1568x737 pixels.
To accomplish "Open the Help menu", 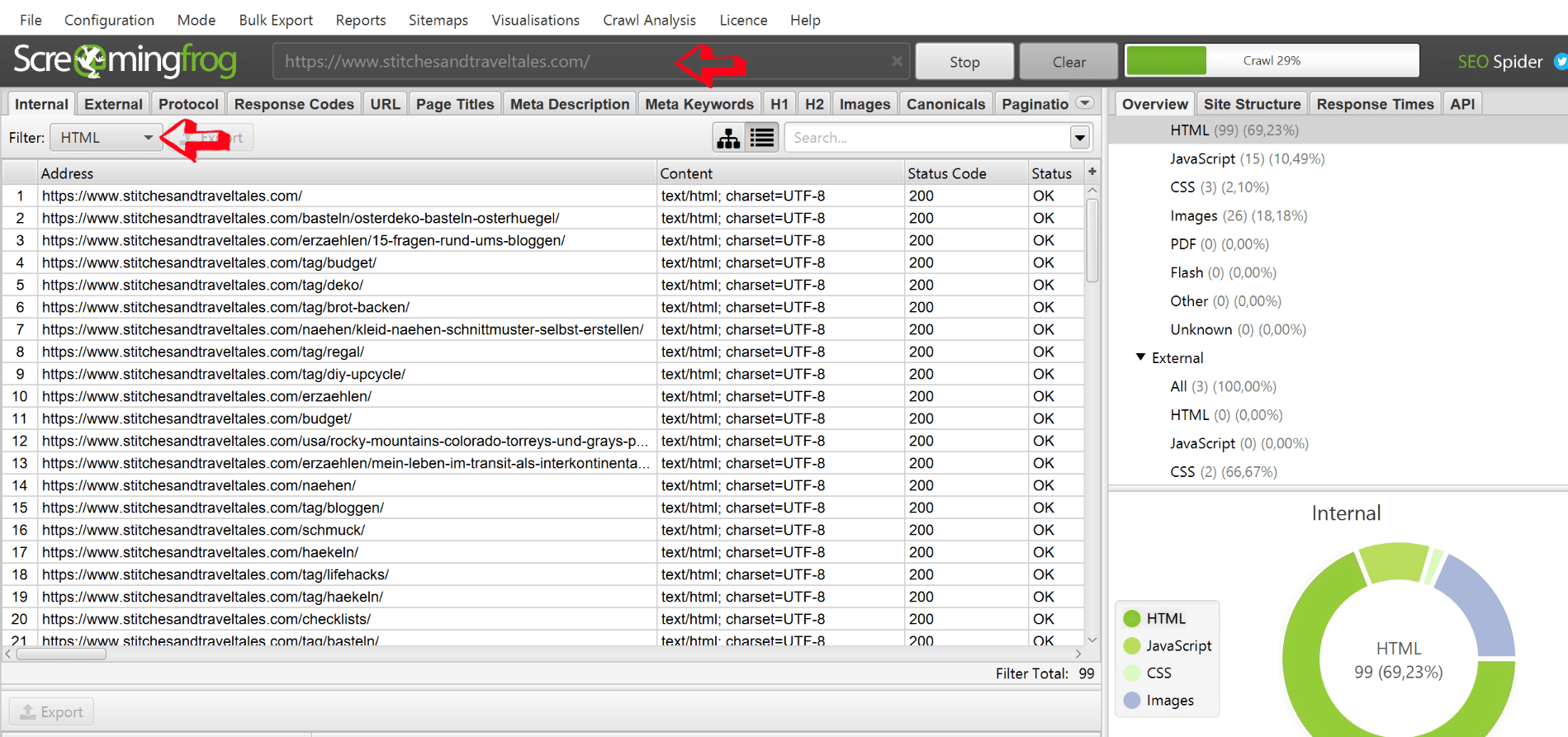I will pos(805,20).
